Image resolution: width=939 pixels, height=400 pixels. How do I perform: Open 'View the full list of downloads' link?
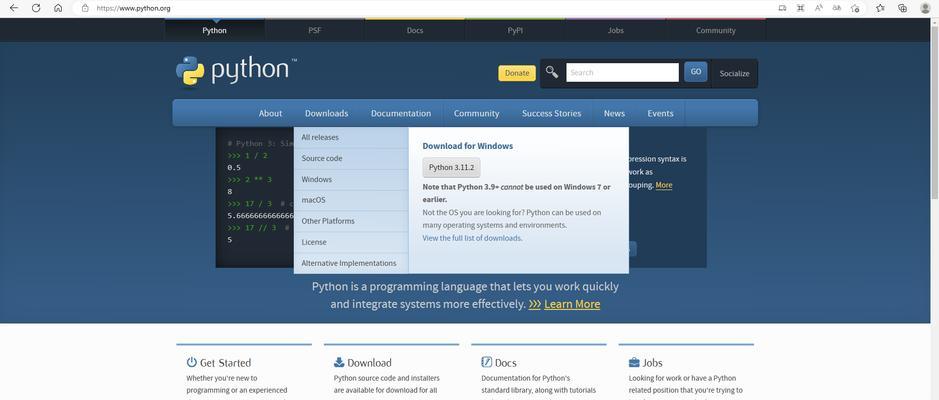click(x=472, y=238)
